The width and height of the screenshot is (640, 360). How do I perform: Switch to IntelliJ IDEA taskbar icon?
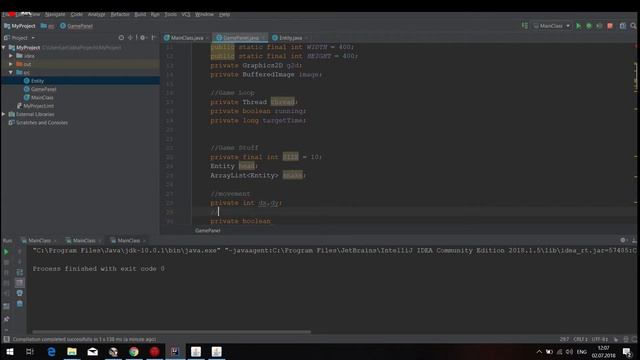coord(175,351)
